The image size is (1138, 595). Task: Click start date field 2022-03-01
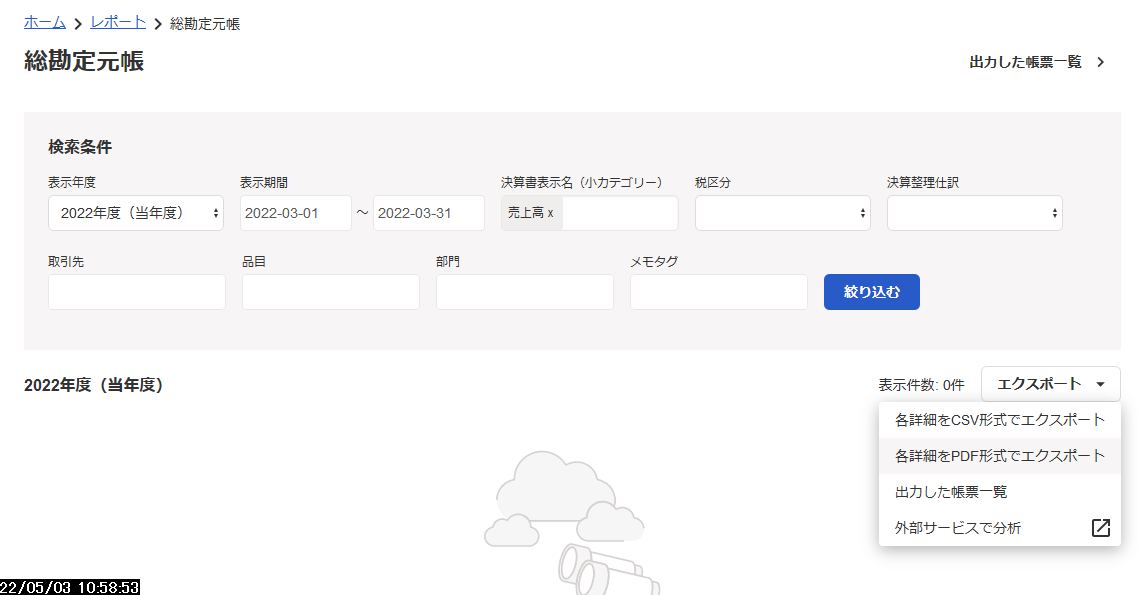coord(296,213)
